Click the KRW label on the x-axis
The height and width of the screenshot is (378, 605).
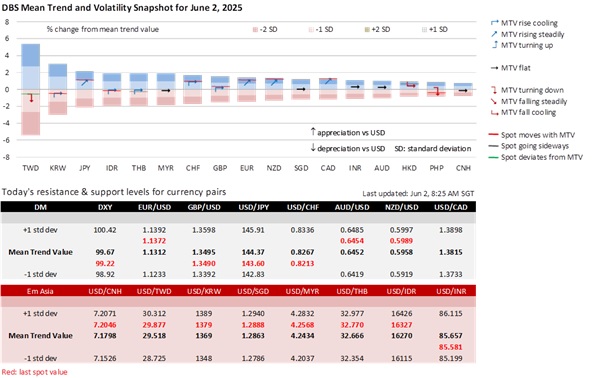tap(57, 168)
